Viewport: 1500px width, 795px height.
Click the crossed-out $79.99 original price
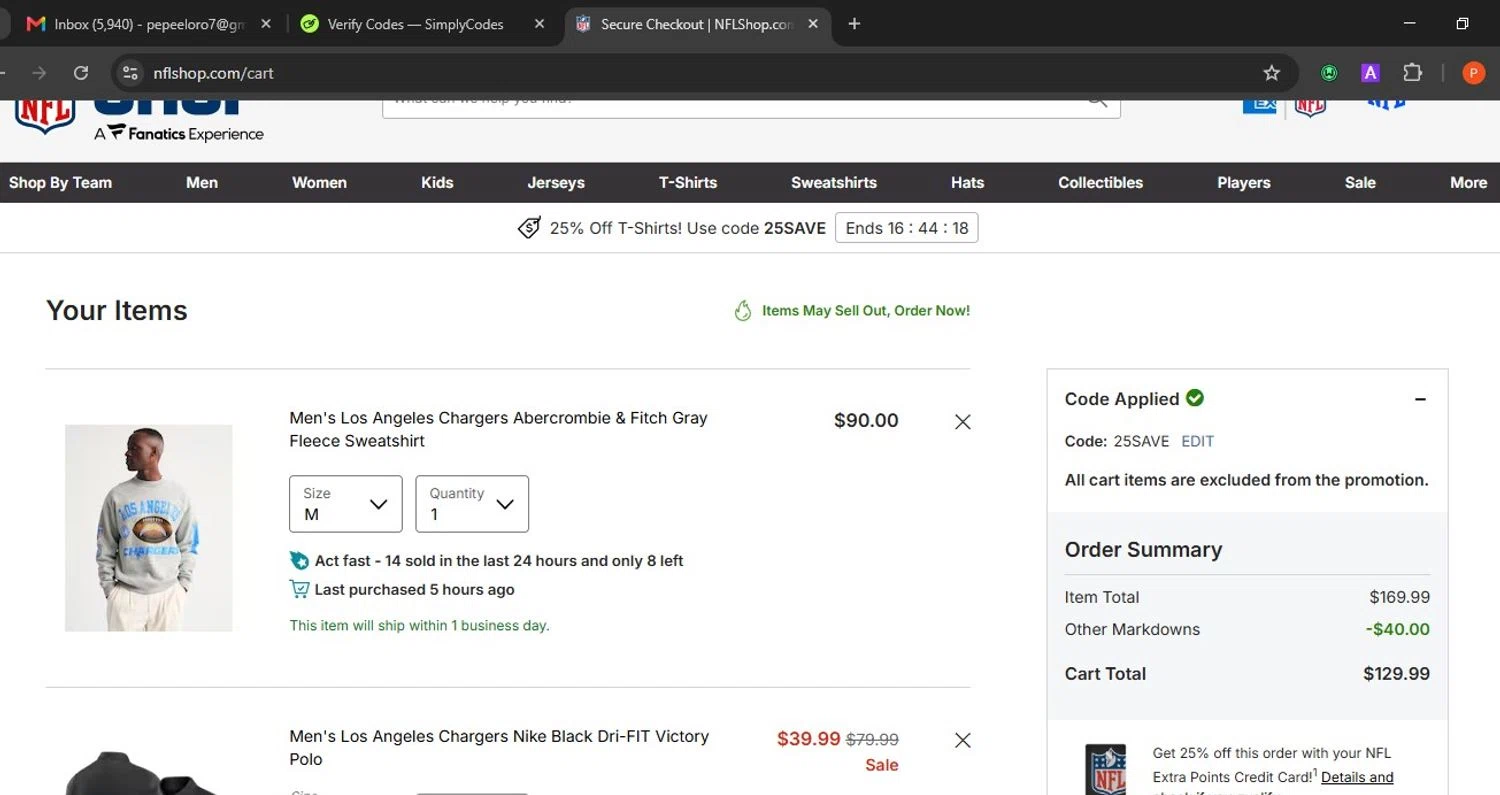coord(872,740)
